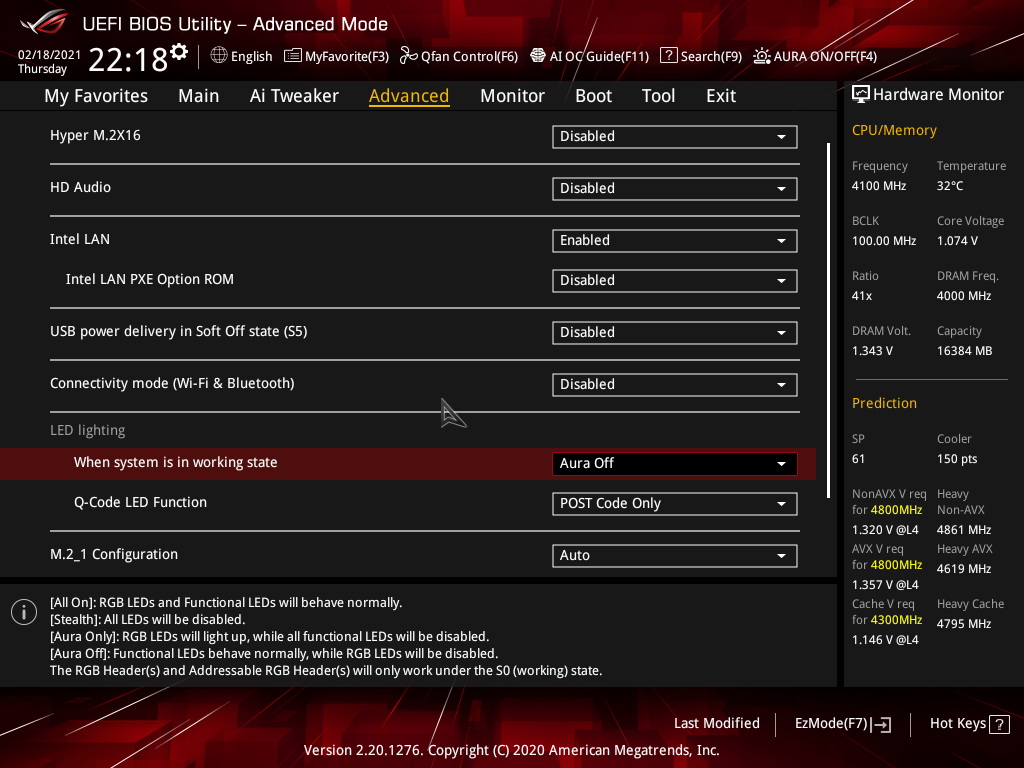Click the settings list vertical scrollbar

tap(828, 320)
